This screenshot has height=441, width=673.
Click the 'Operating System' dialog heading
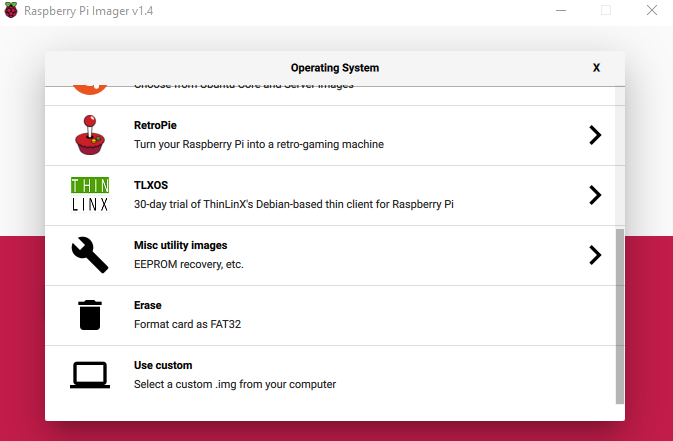coord(335,68)
